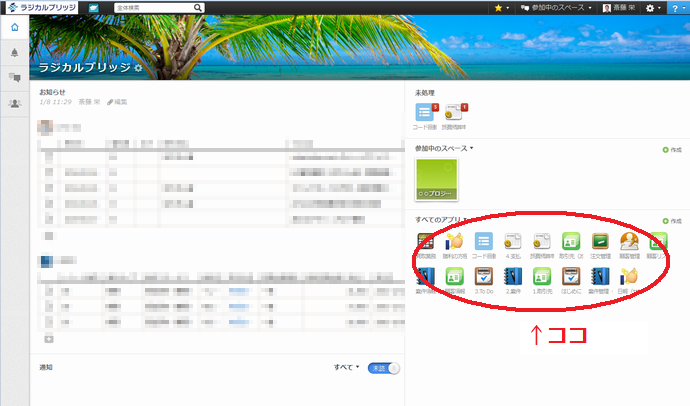Click 編集 link under お知らせ
This screenshot has height=406, width=690.
117,102
